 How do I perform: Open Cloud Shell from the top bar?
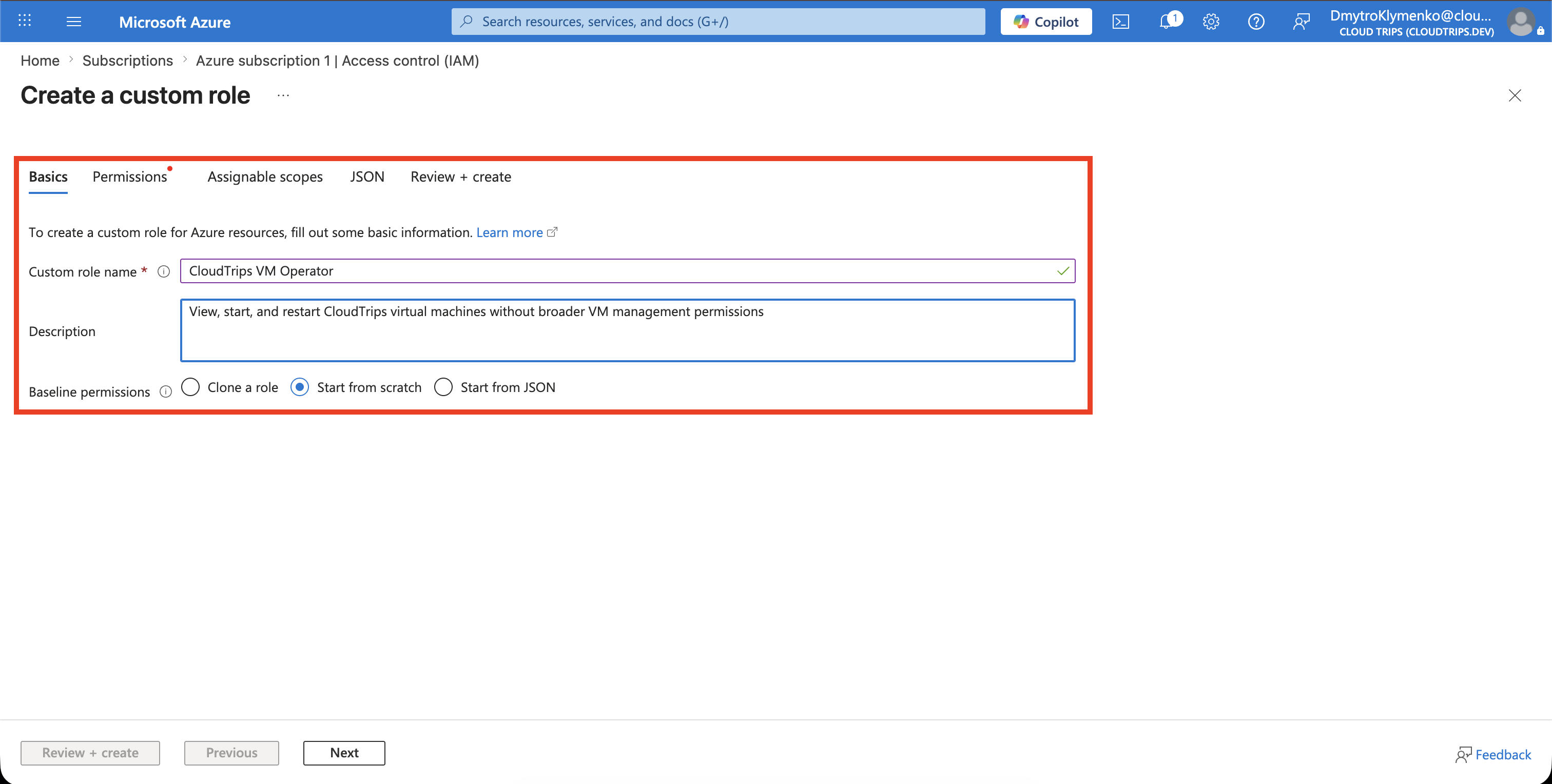point(1120,22)
